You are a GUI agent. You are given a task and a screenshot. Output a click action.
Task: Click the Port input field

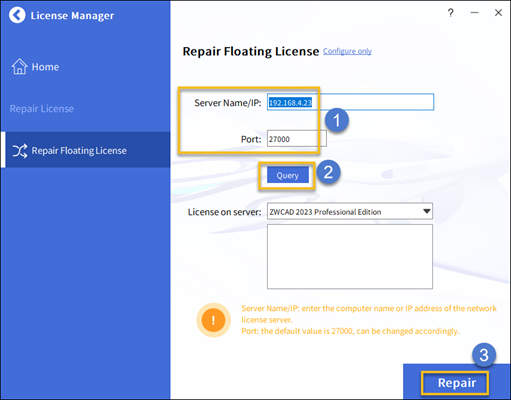coord(297,139)
